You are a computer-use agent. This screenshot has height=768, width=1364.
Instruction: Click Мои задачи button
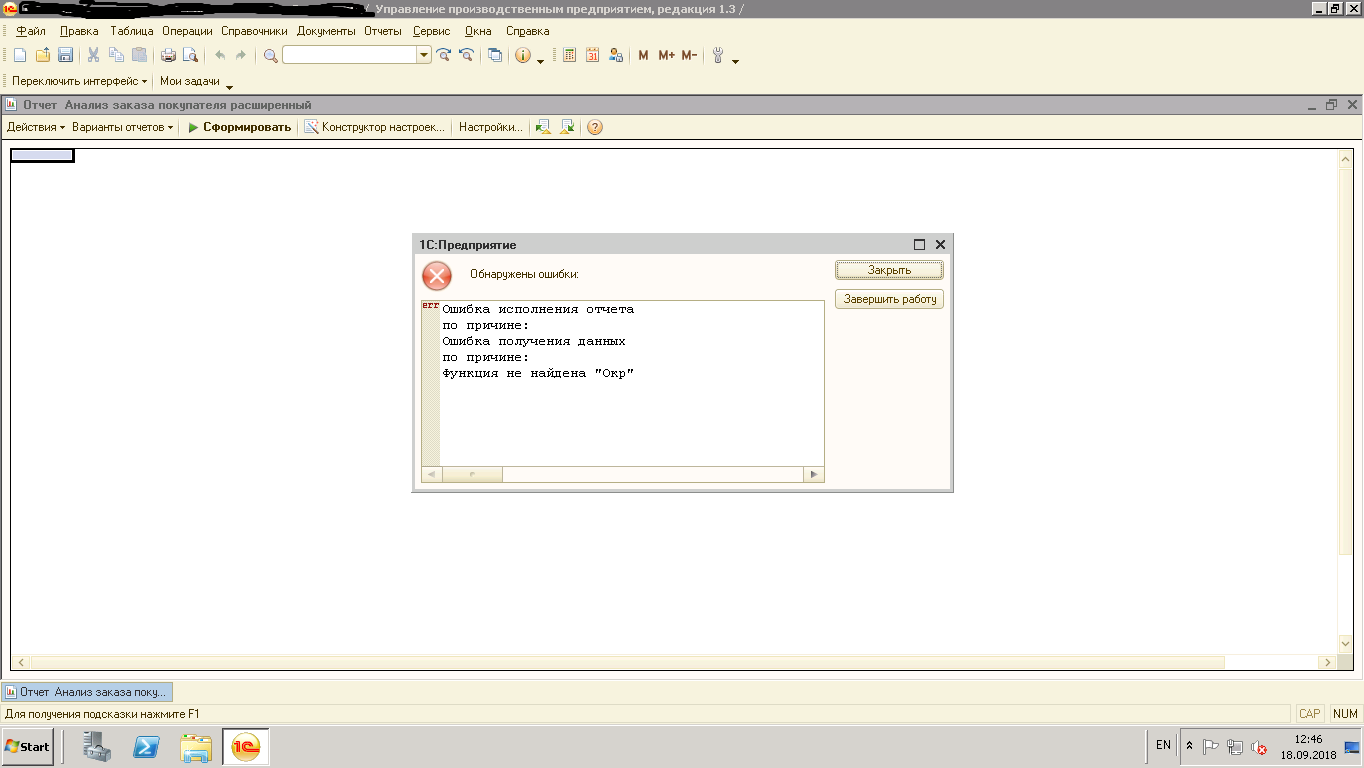[190, 81]
